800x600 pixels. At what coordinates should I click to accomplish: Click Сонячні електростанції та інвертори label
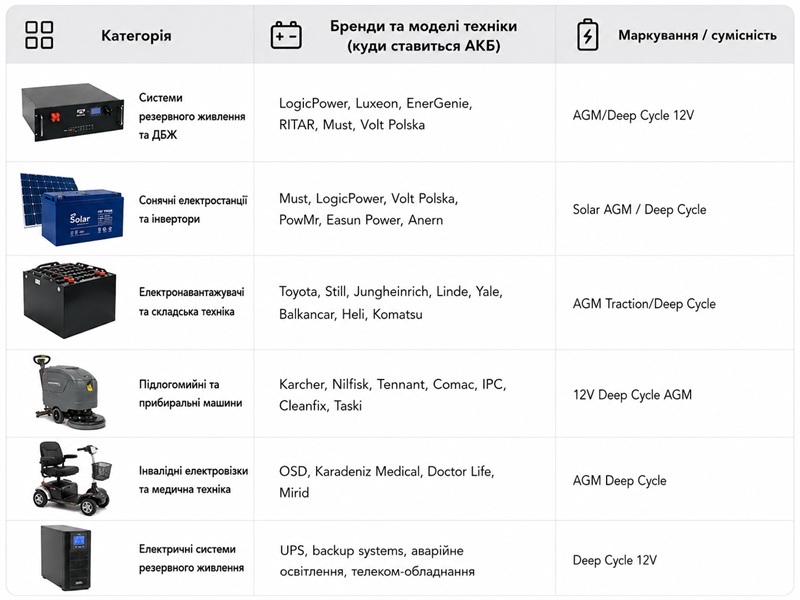(x=193, y=210)
